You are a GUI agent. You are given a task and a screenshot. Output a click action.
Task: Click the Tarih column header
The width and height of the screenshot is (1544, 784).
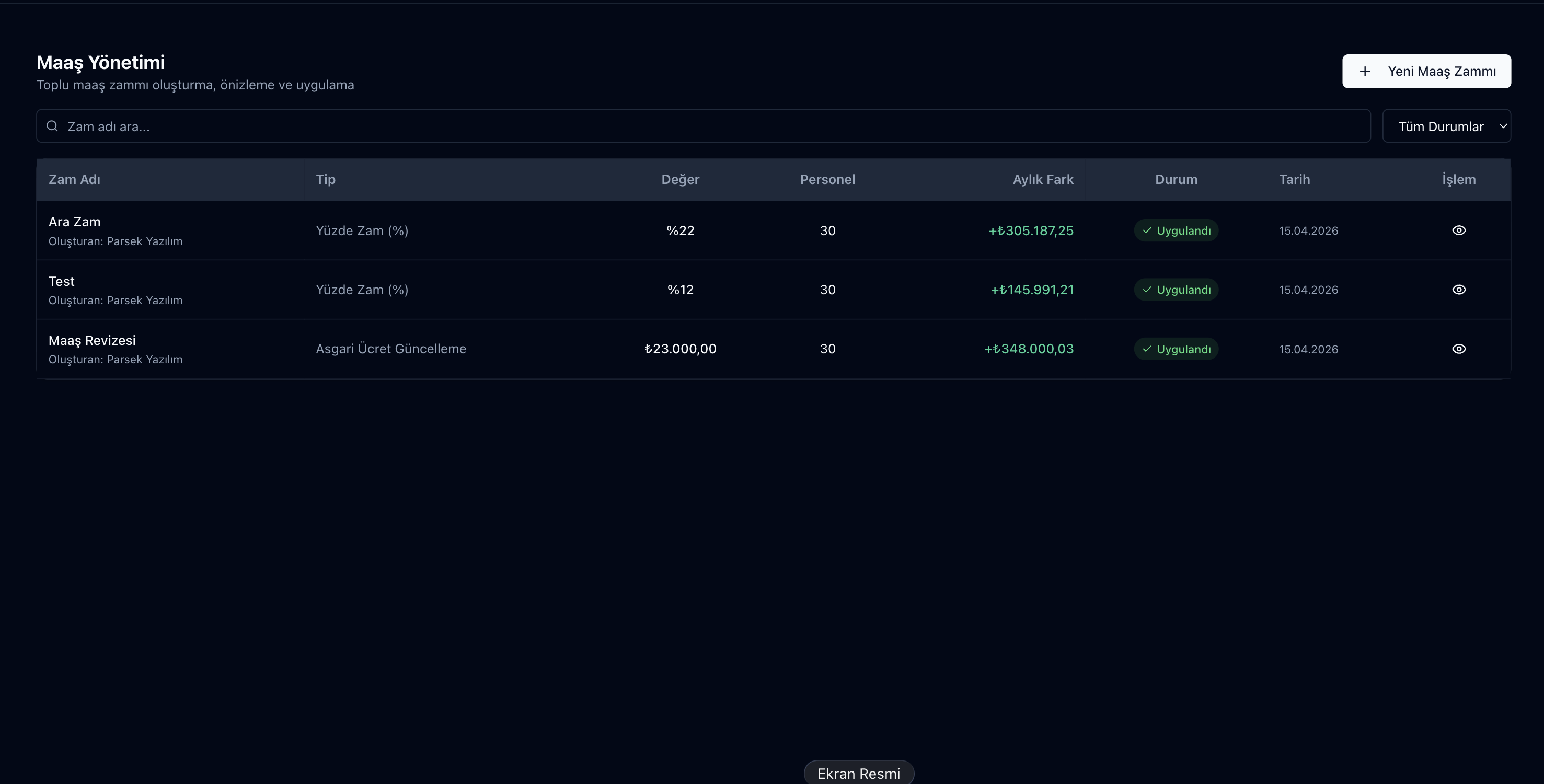point(1294,179)
